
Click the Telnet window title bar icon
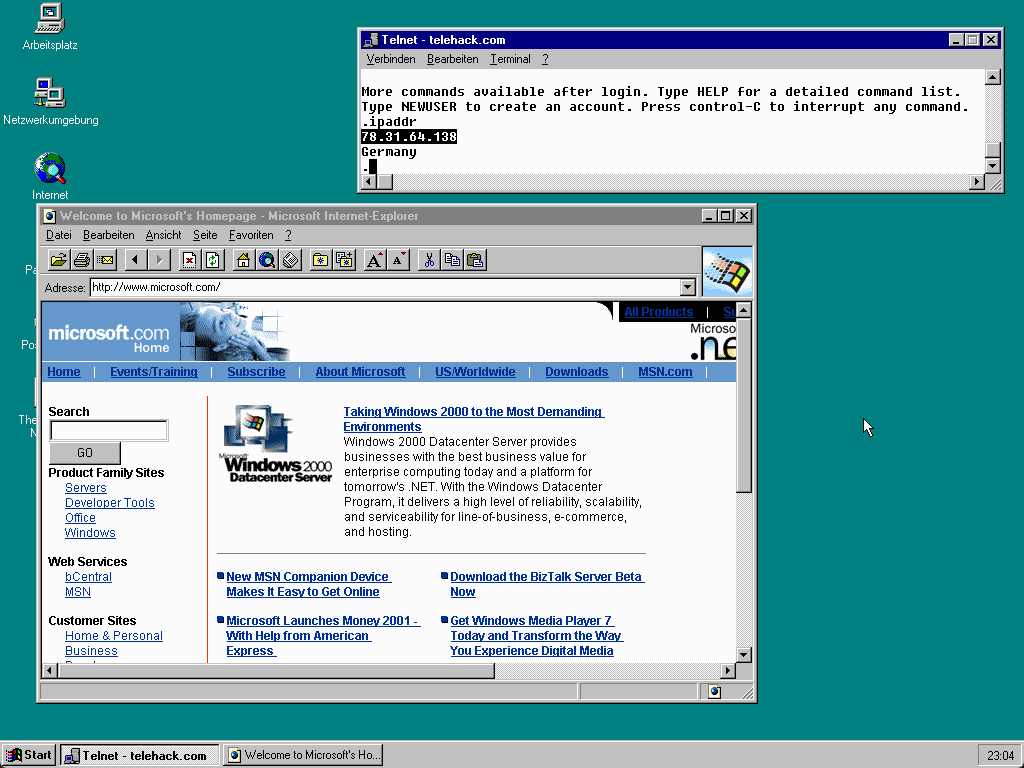371,40
